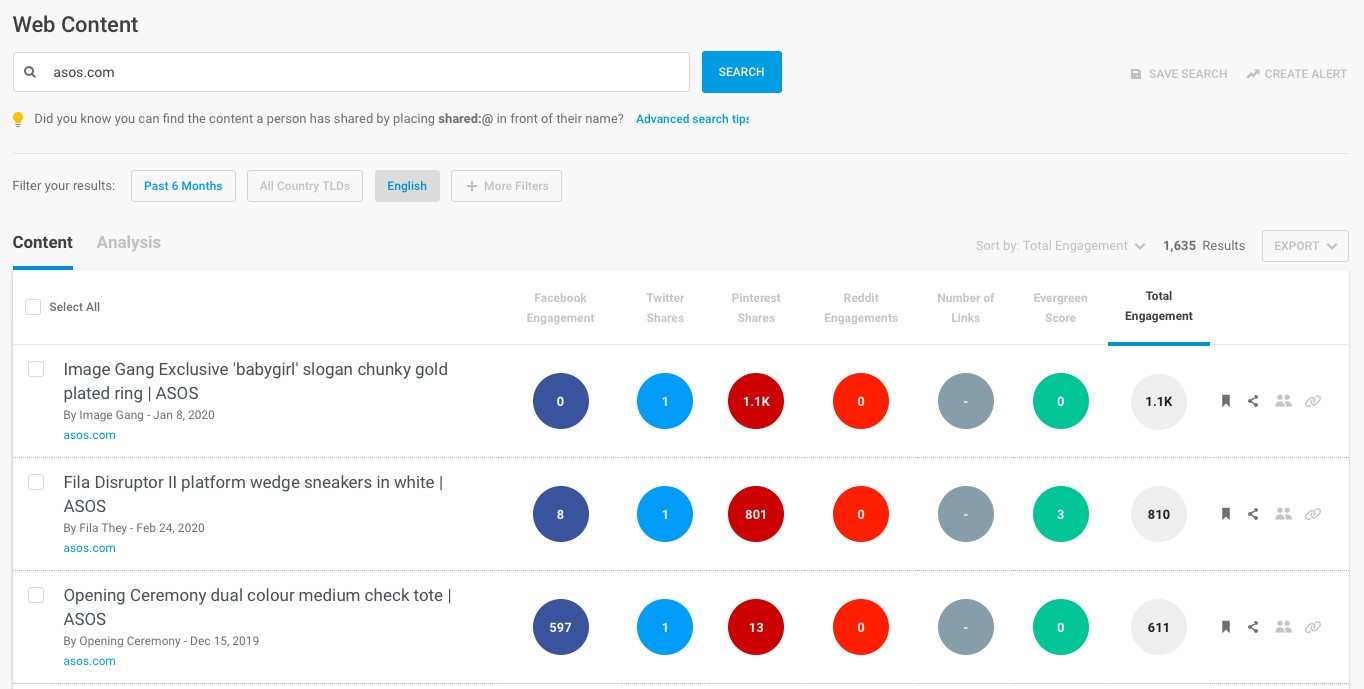The width and height of the screenshot is (1364, 689).
Task: Sort by Pinterest Shares column
Action: click(756, 308)
